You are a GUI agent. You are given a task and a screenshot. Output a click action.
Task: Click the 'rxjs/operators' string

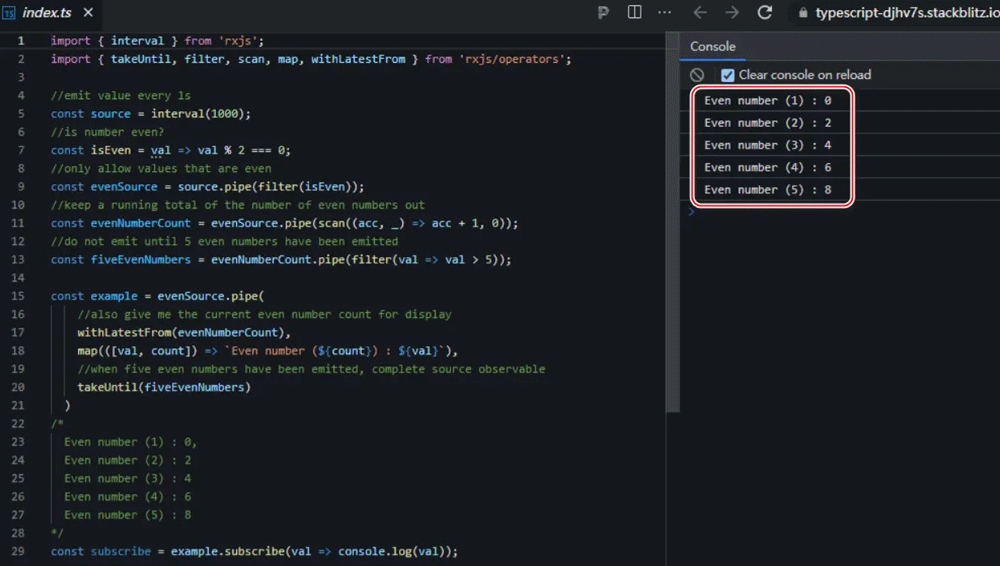511,59
